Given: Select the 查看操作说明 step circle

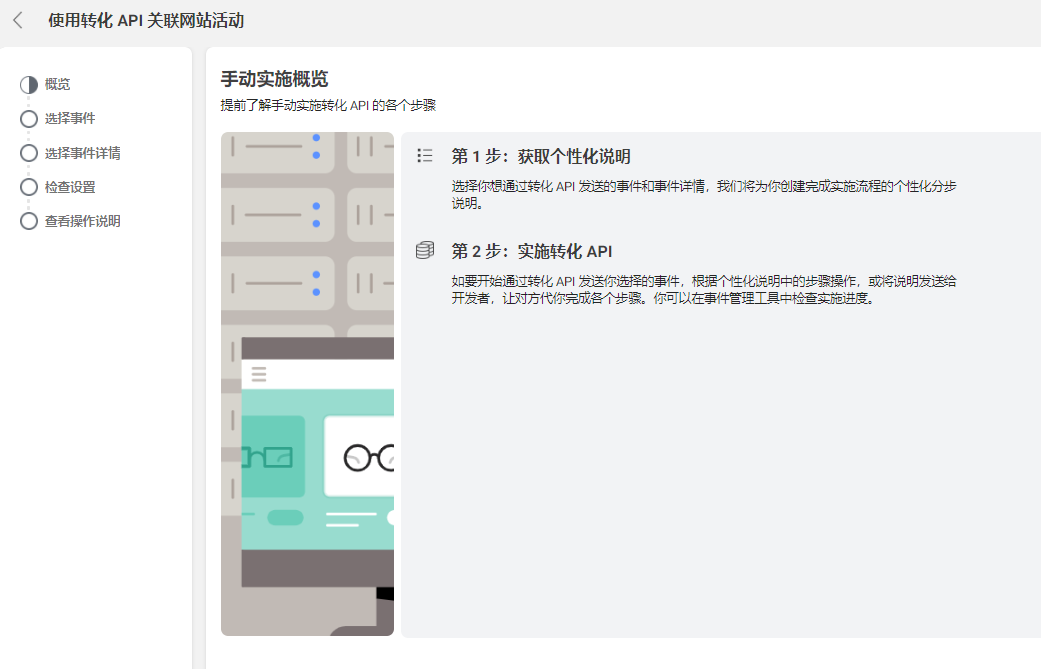Looking at the screenshot, I should coord(29,221).
